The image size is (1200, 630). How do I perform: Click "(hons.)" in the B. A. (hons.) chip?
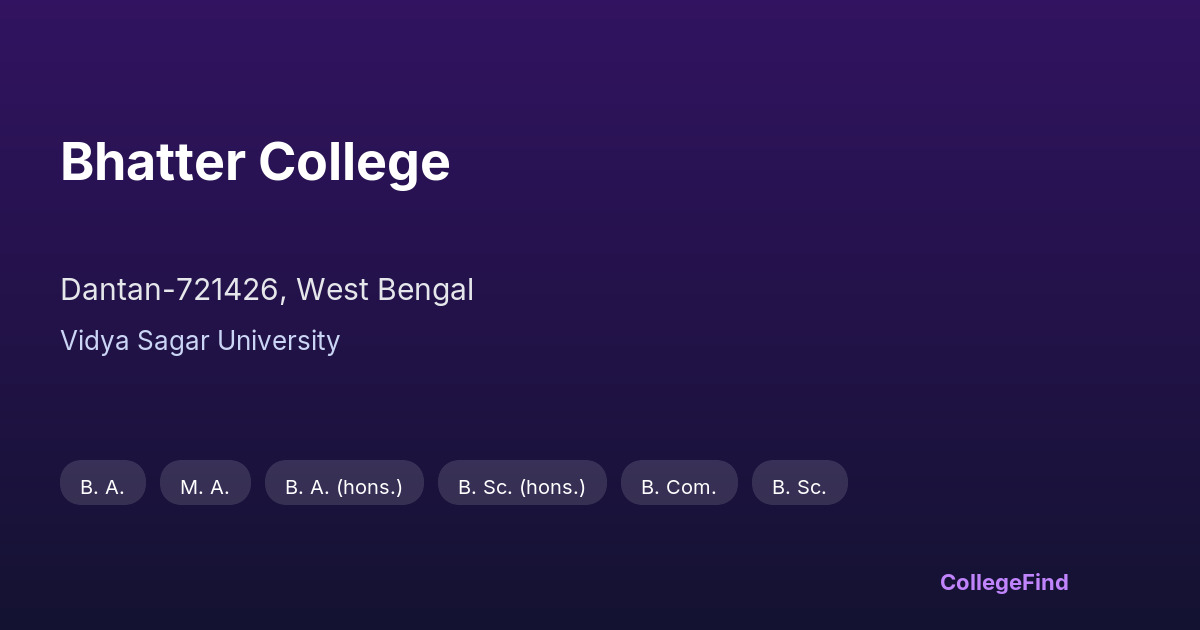(x=369, y=487)
